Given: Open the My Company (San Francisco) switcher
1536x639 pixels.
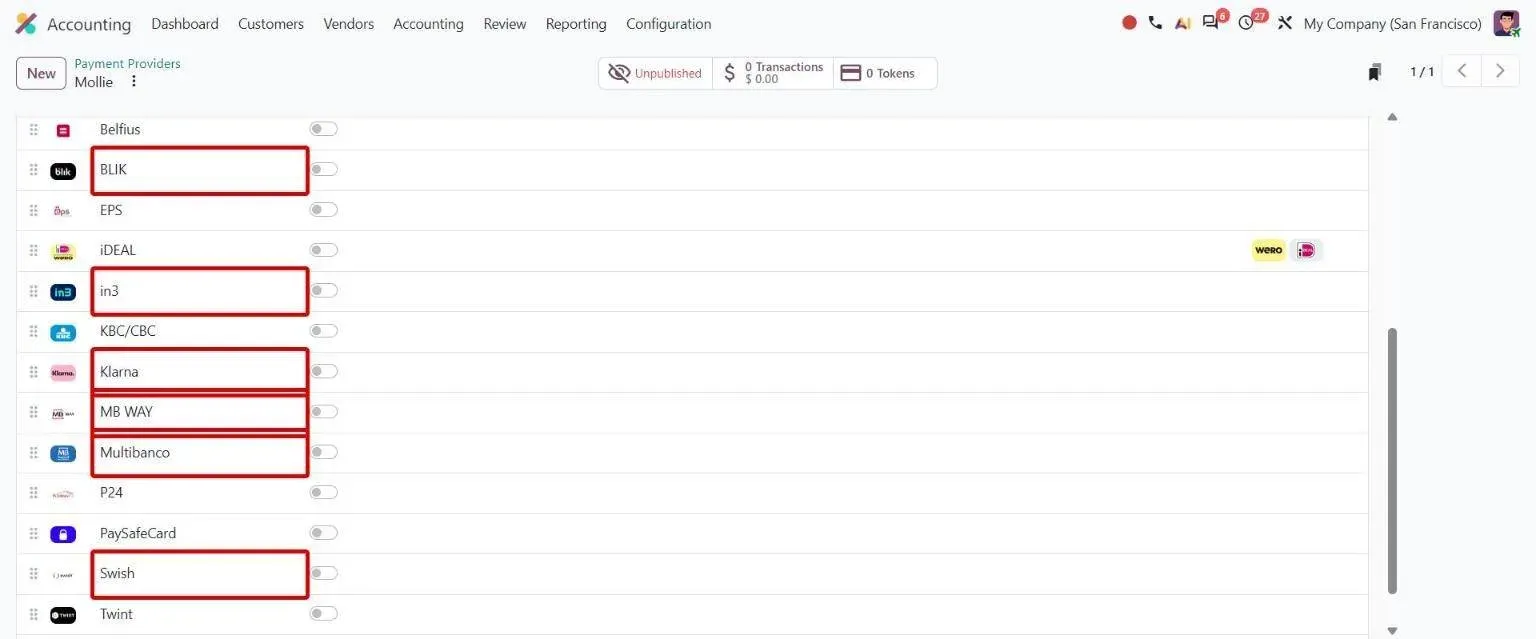Looking at the screenshot, I should coord(1393,23).
